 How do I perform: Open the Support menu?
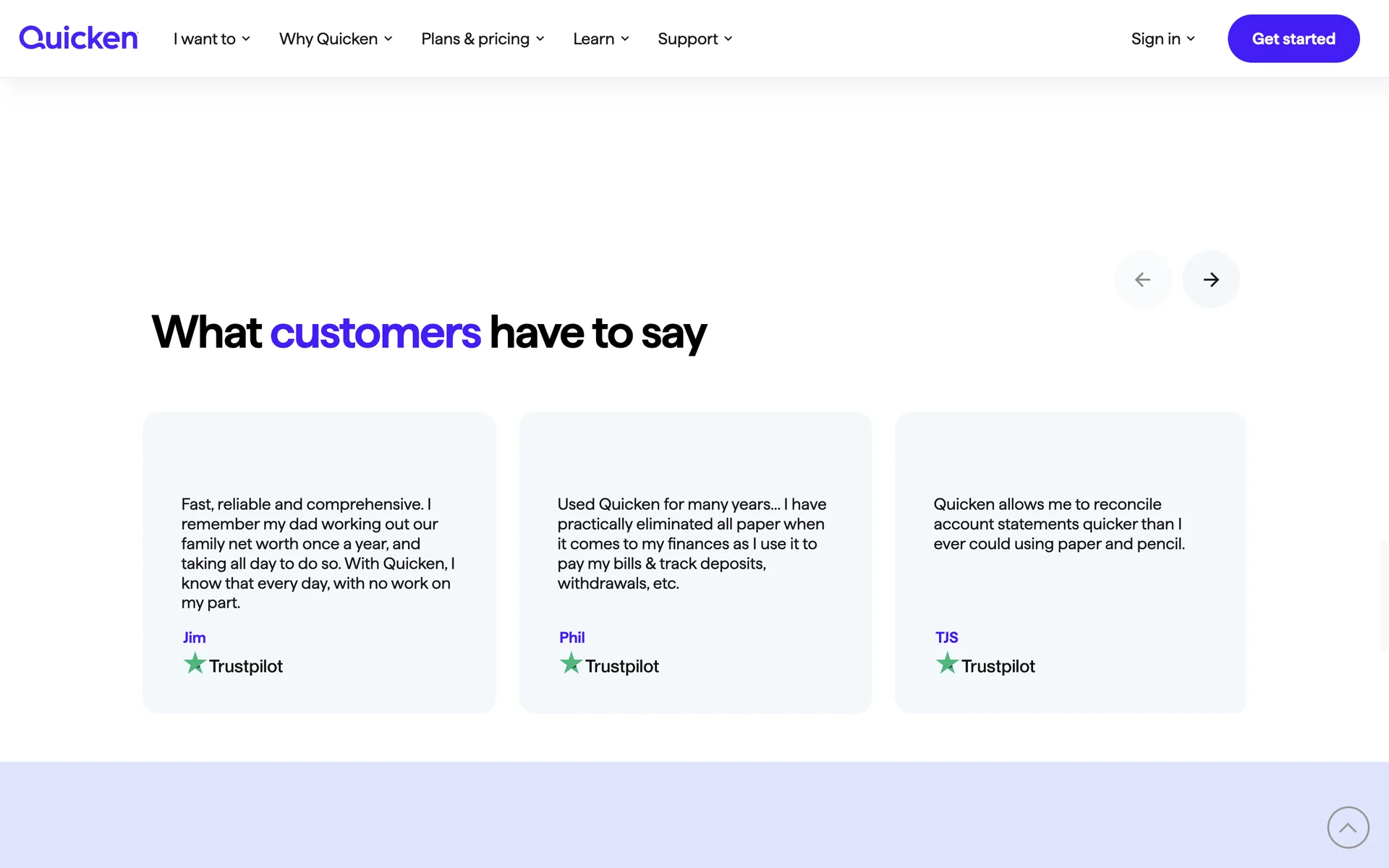coord(694,39)
